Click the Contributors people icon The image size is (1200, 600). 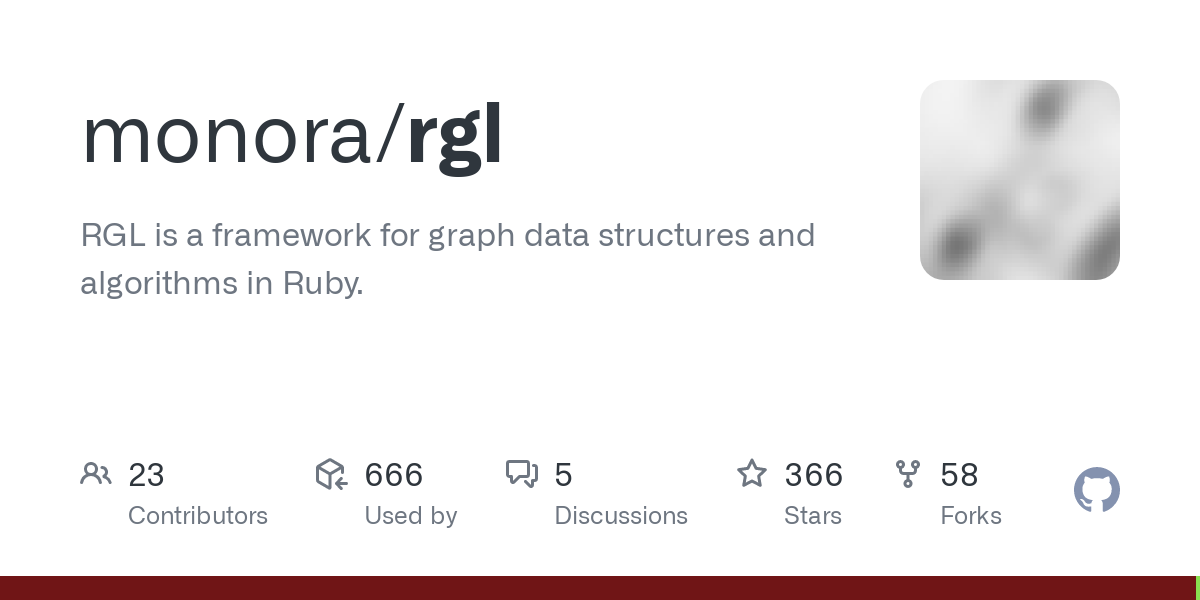96,474
